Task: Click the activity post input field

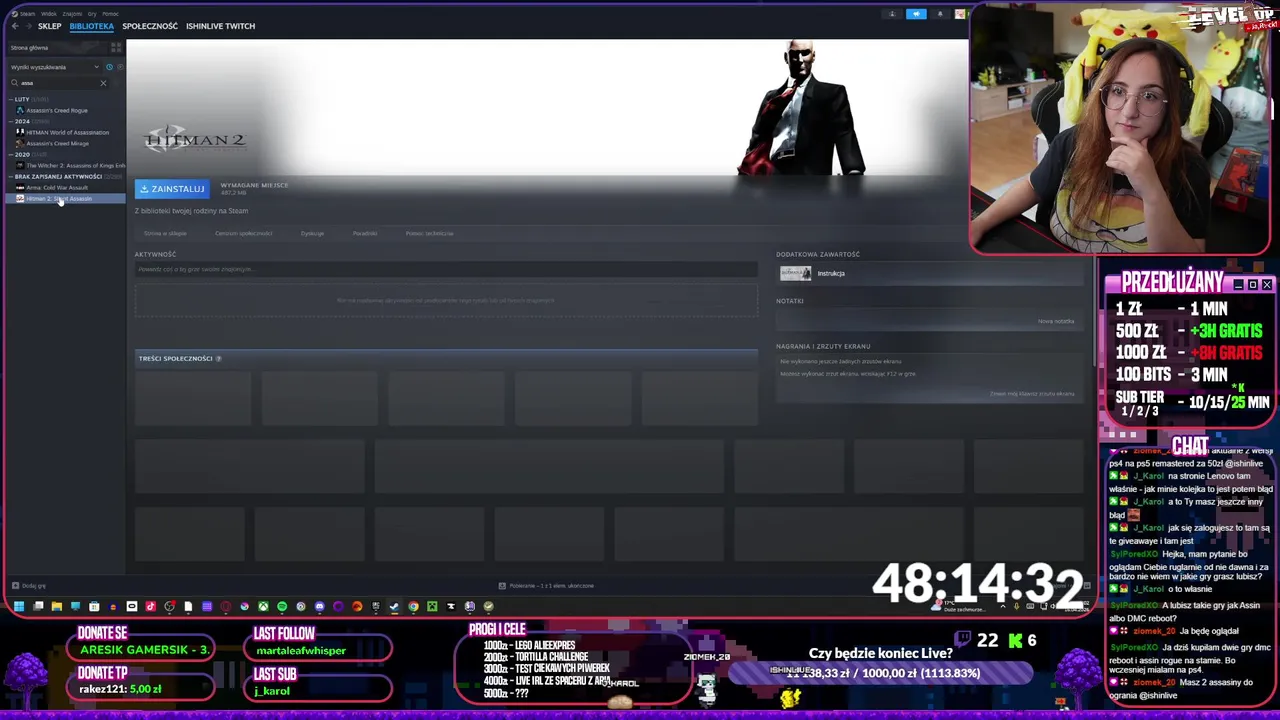Action: click(446, 269)
